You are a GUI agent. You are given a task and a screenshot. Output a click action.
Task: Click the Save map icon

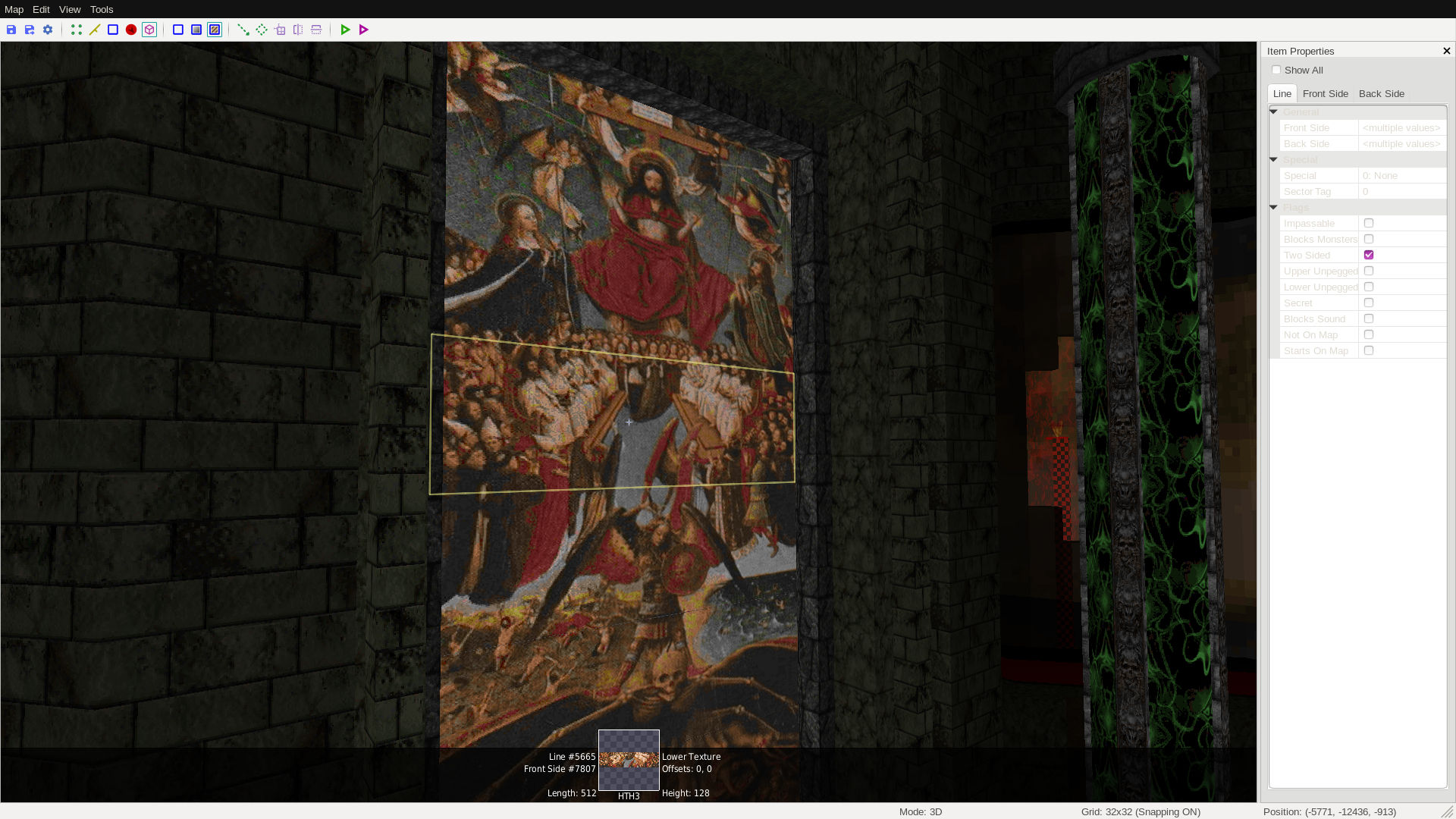pos(11,30)
